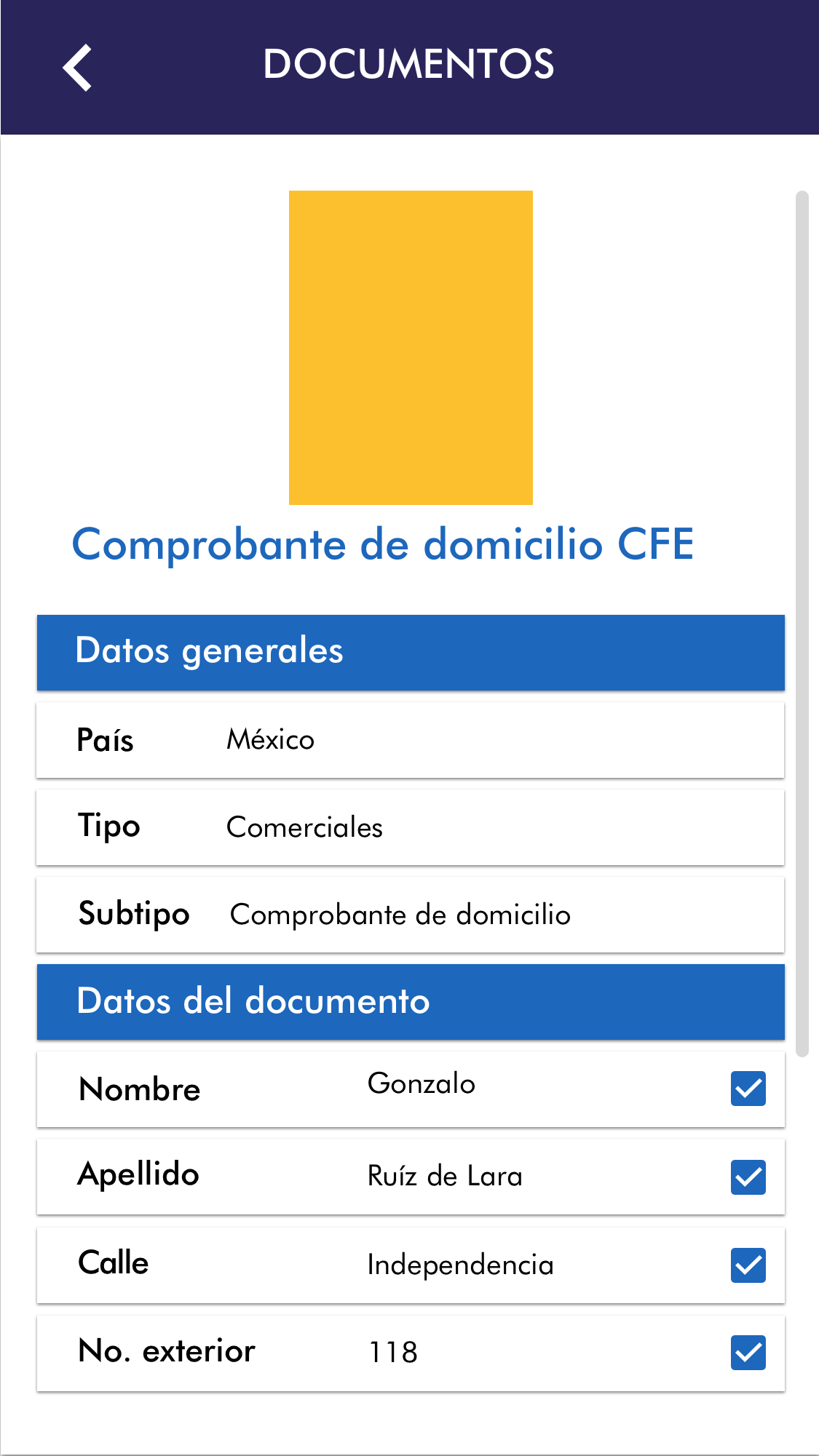Select the exterior number 118

(x=393, y=1353)
